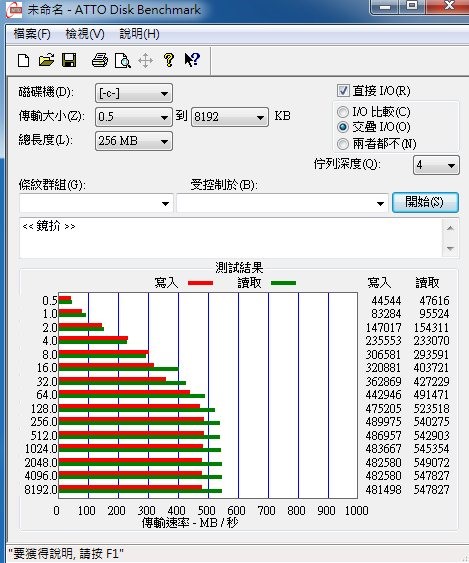This screenshot has width=469, height=563.
Task: Click the description box up scroll arrow
Action: [450, 228]
